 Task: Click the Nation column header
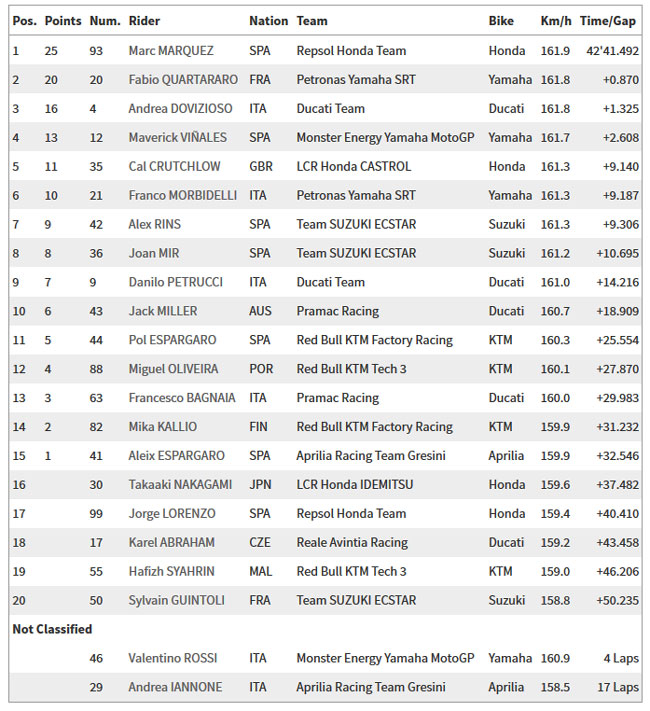269,21
